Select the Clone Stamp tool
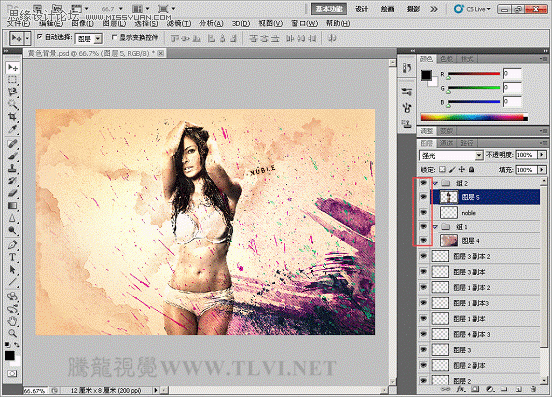Viewport: 552px width, 397px height. tap(13, 168)
